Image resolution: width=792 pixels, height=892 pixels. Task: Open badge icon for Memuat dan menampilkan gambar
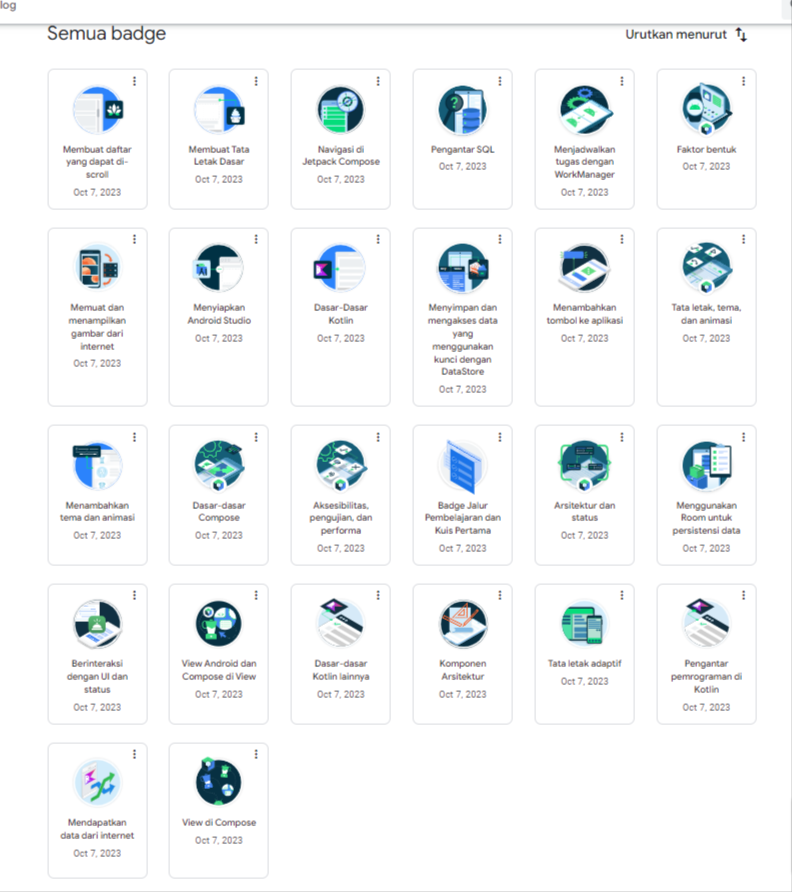[97, 268]
